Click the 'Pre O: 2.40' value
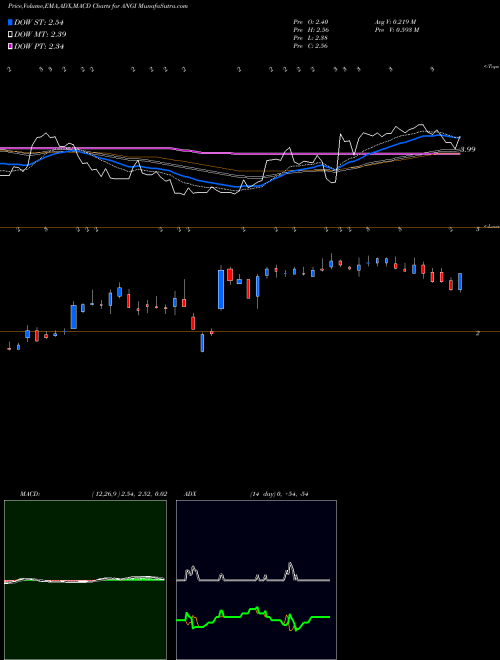The width and height of the screenshot is (500, 660). click(x=311, y=22)
